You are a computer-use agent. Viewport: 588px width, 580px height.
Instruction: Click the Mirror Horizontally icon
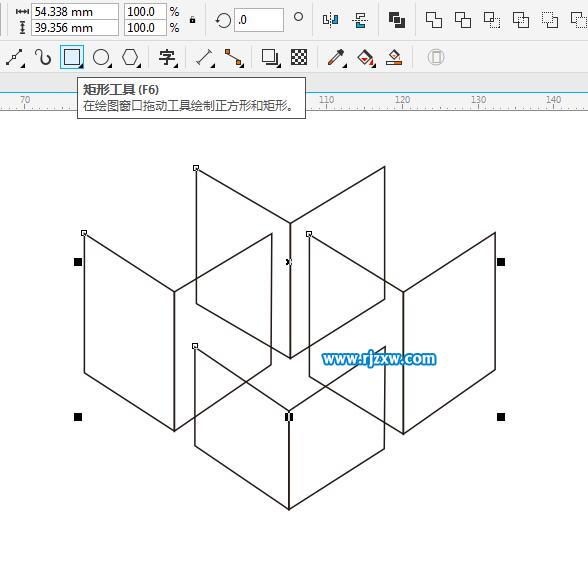coord(330,19)
